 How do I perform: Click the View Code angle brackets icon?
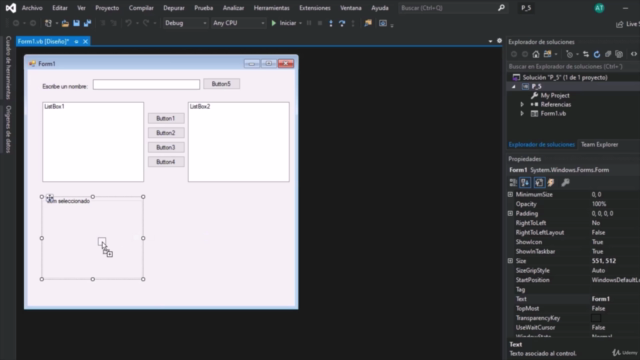(633, 54)
